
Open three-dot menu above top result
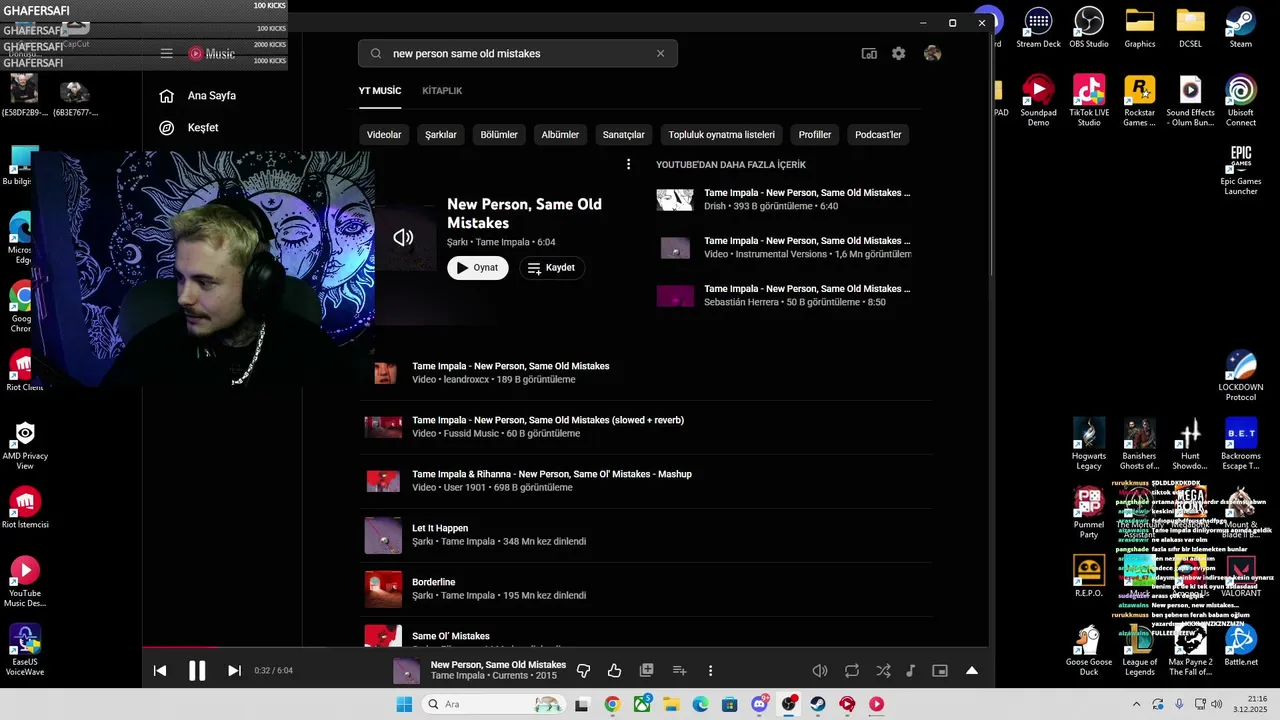pos(628,164)
